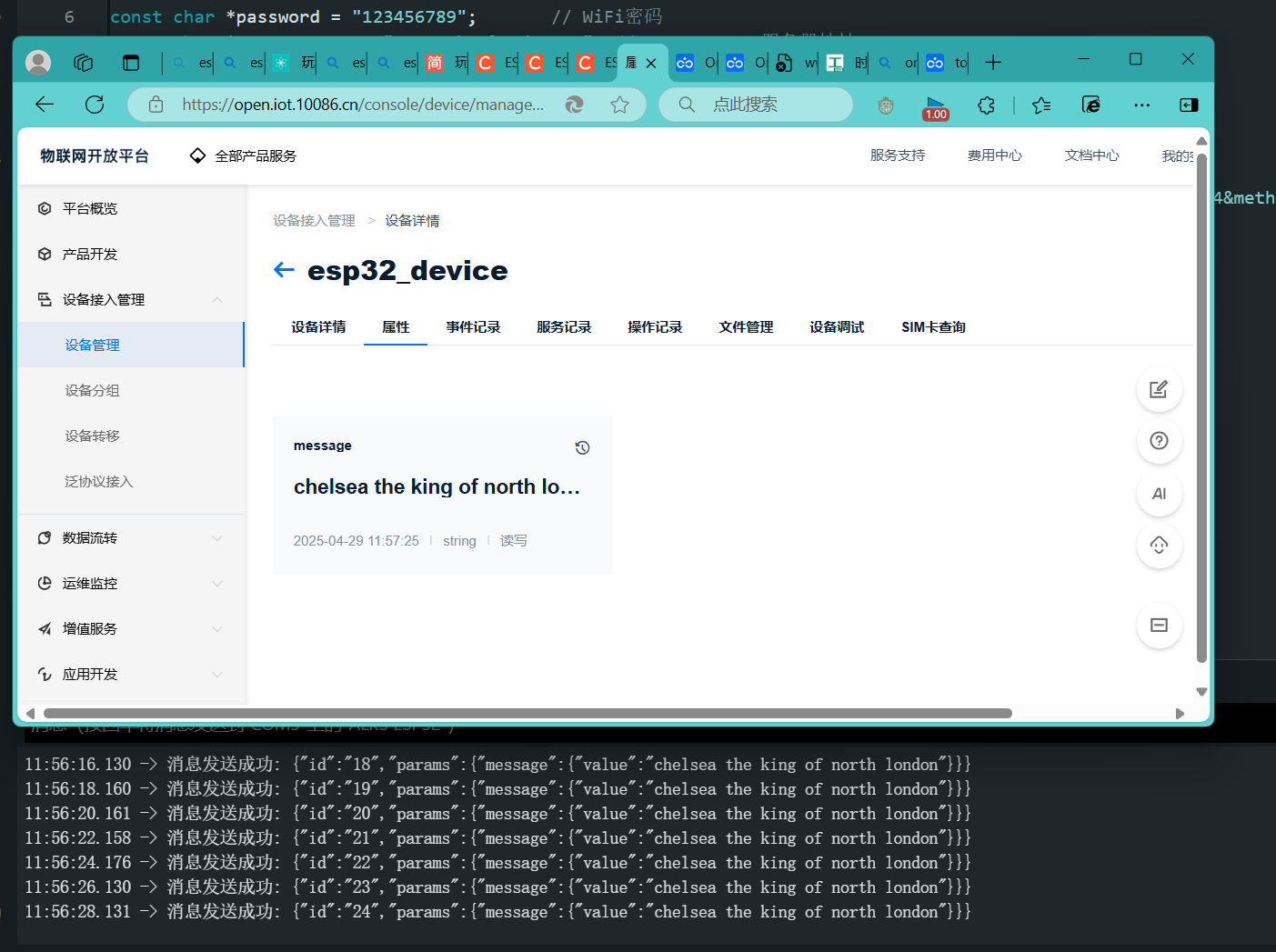This screenshot has height=952, width=1276.
Task: Click the serial log line with id 24
Action: [497, 911]
